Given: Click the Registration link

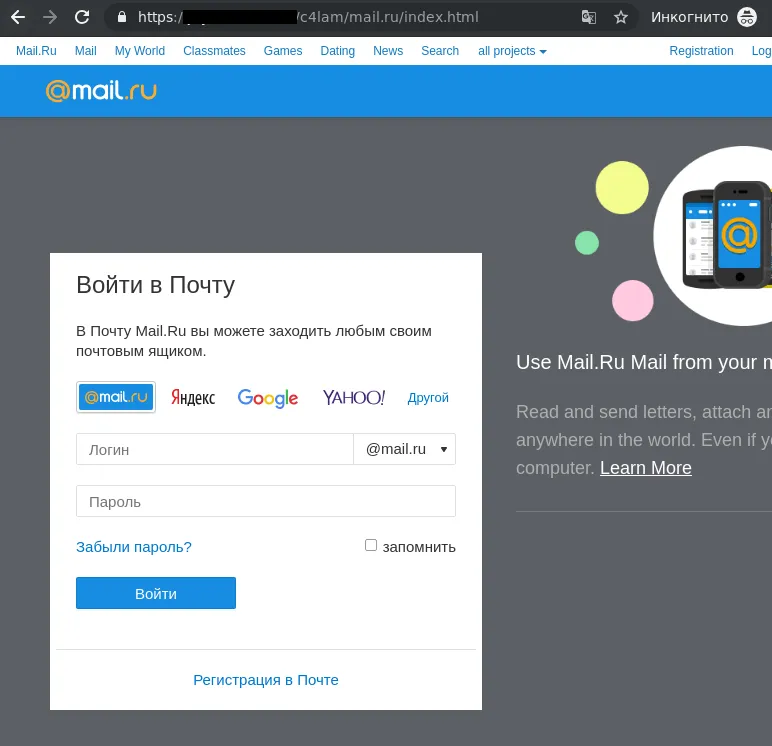Looking at the screenshot, I should [701, 51].
